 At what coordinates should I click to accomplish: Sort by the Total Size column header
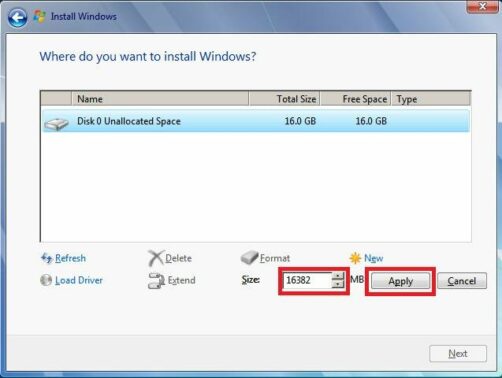click(x=284, y=99)
